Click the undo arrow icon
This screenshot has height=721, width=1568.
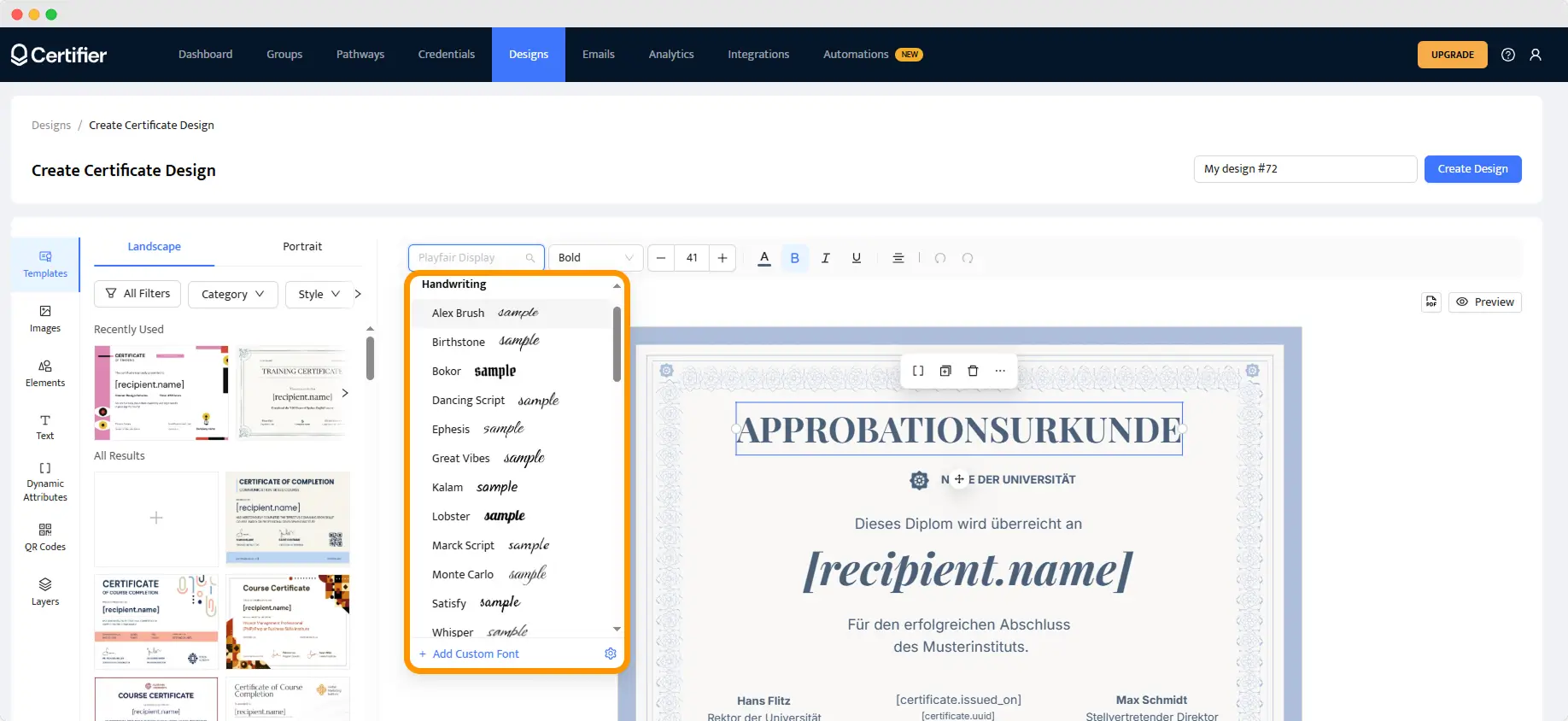coord(940,258)
